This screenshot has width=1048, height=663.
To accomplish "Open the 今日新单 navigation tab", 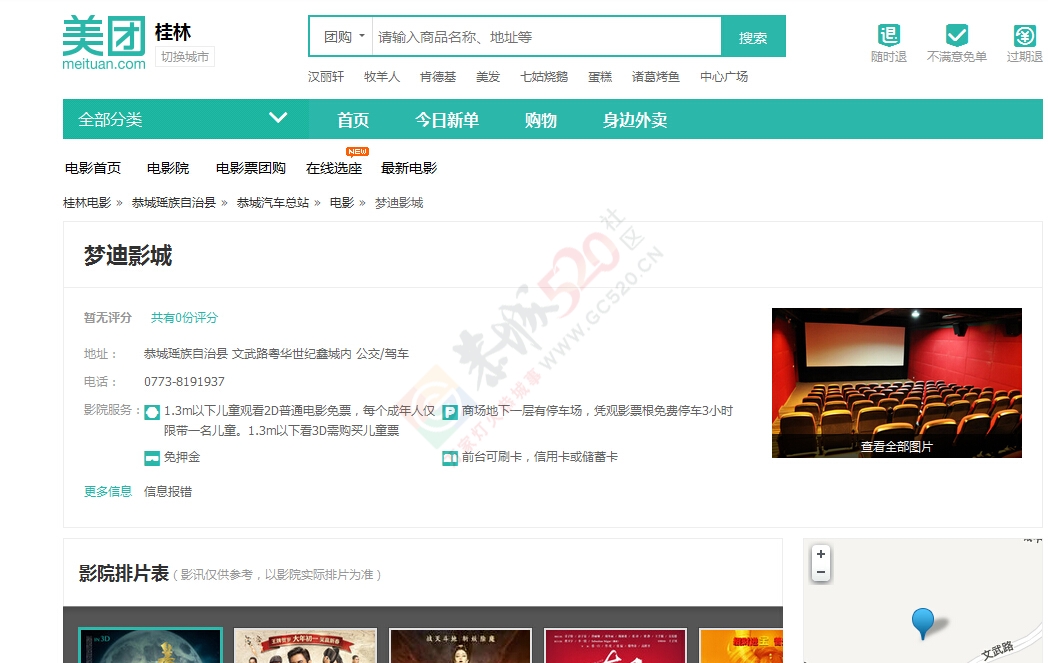I will 447,120.
